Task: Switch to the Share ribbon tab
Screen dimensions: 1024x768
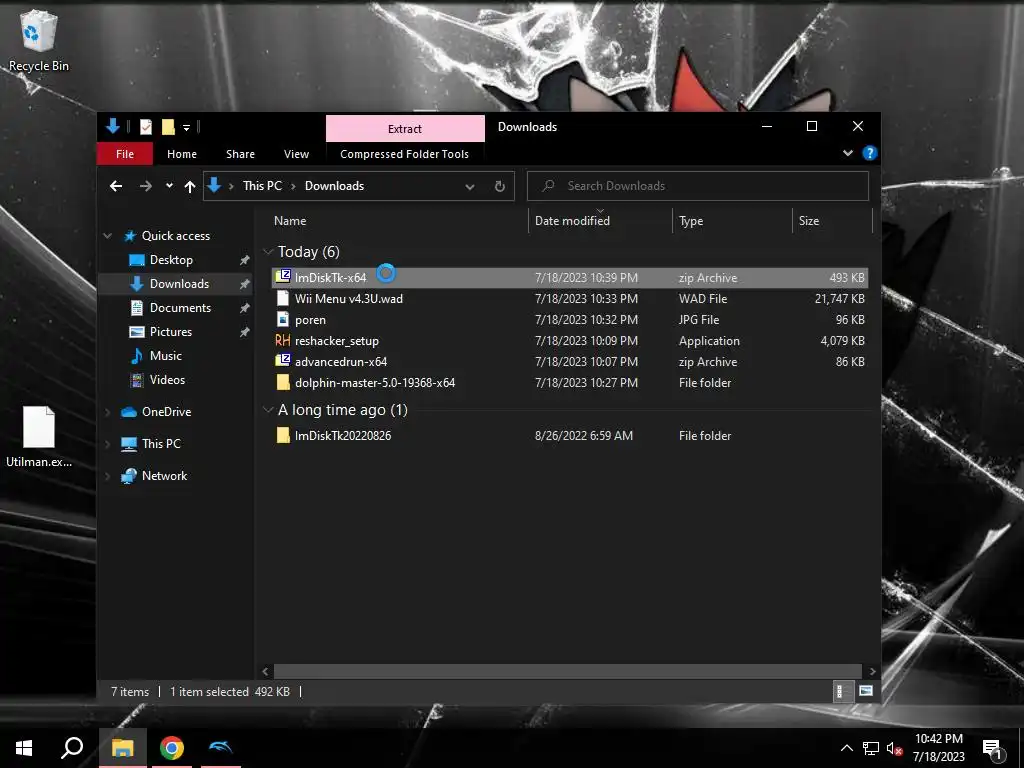Action: point(240,154)
